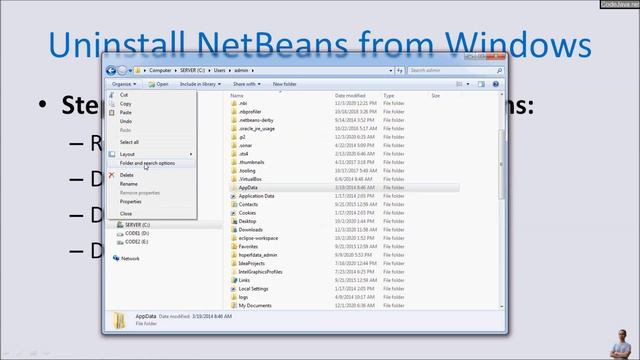Expand the Share with dropdown
This screenshot has height=360, width=640.
(247, 84)
